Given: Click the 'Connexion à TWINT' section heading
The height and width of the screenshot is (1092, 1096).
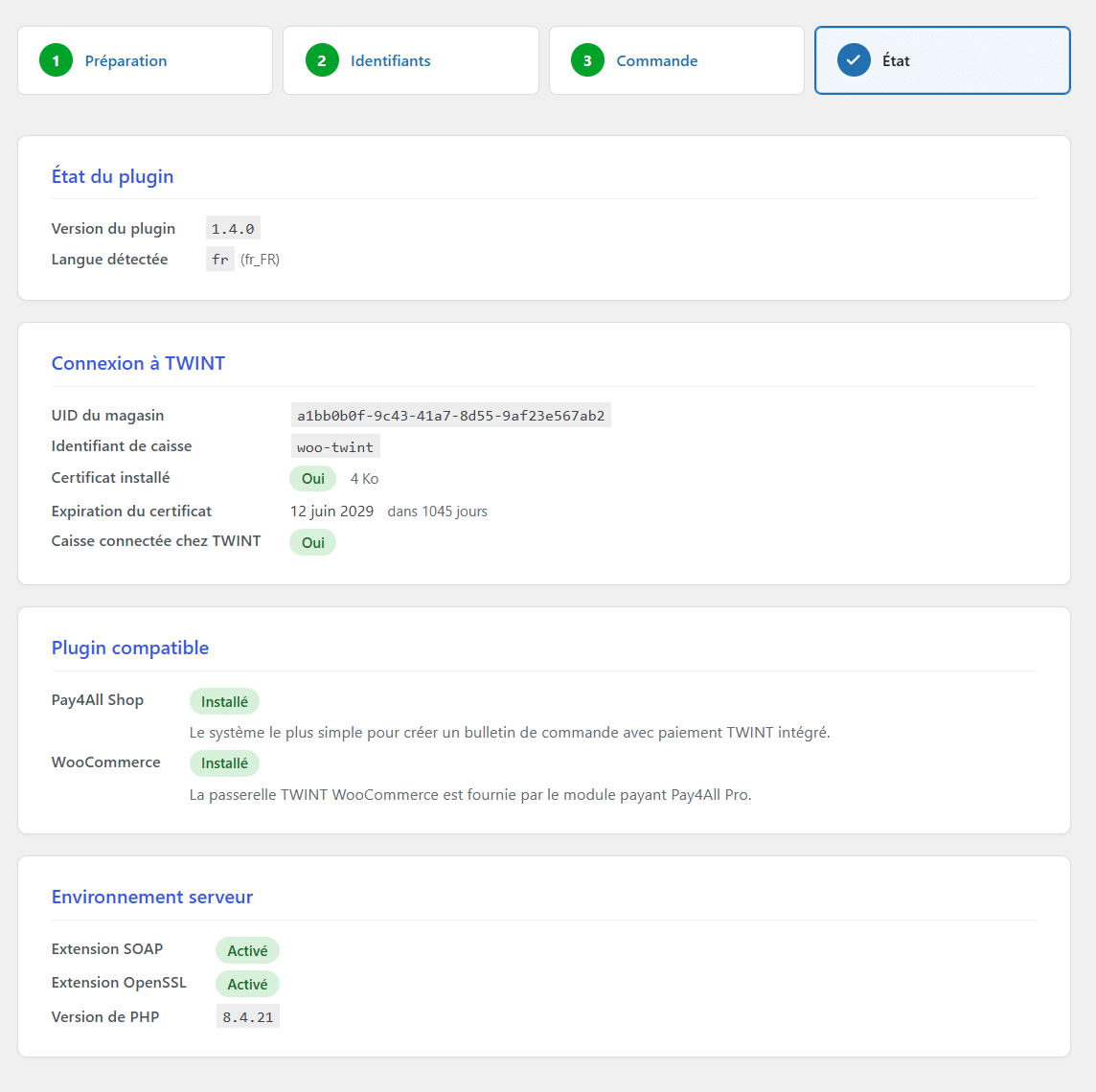Looking at the screenshot, I should 138,363.
